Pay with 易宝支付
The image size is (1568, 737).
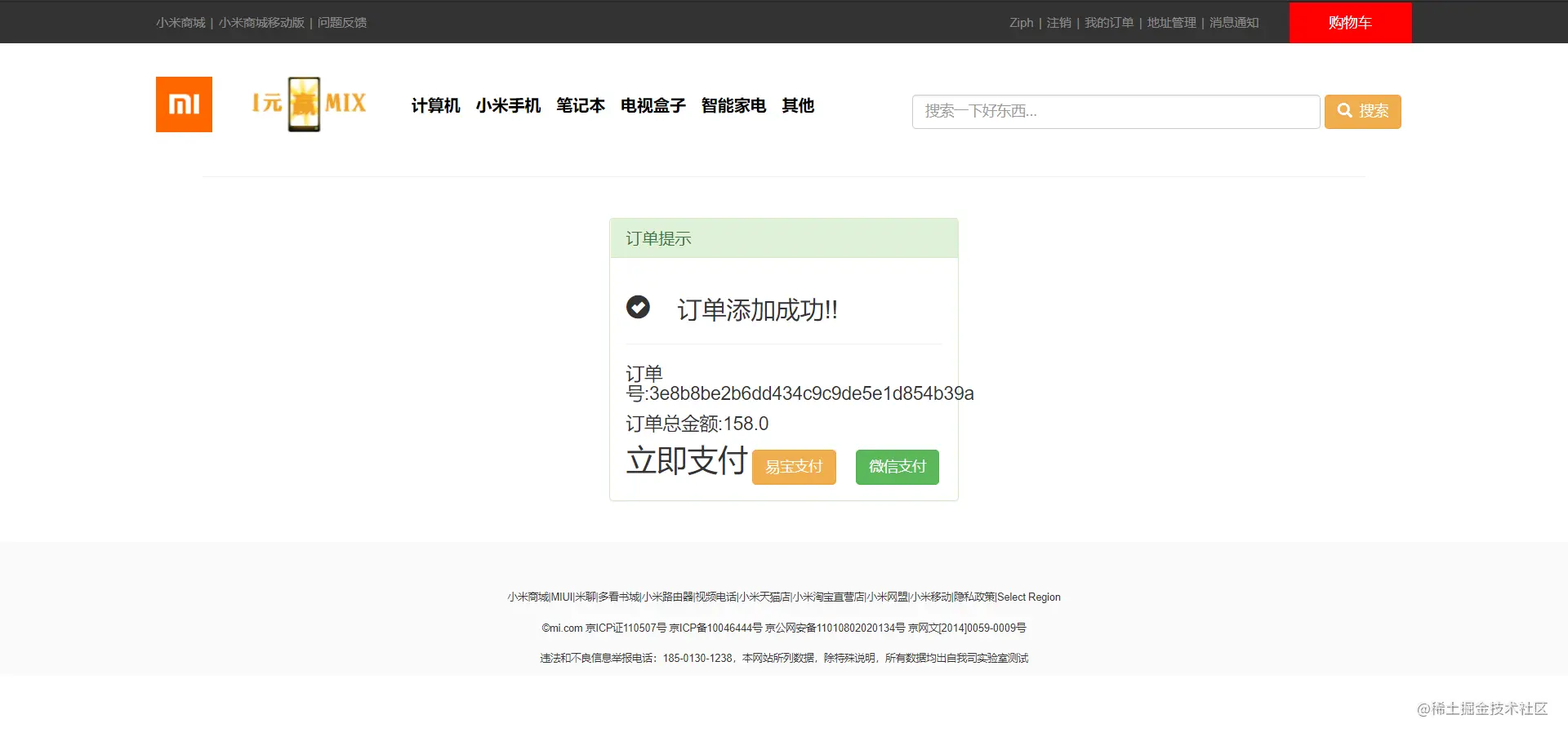(x=794, y=467)
